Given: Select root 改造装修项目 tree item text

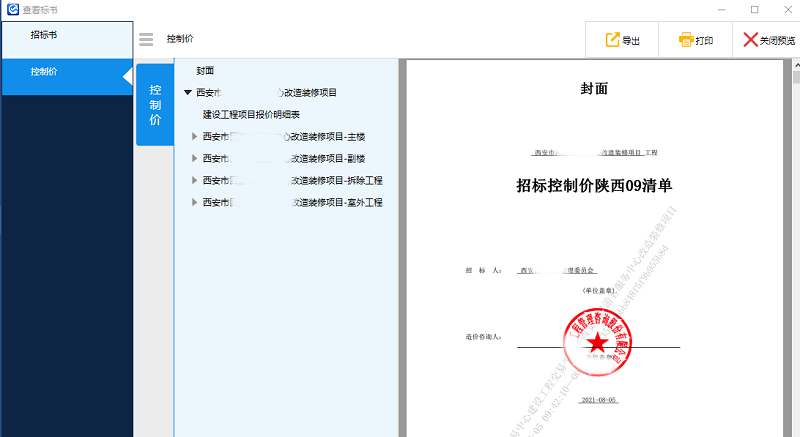Looking at the screenshot, I should (x=266, y=93).
